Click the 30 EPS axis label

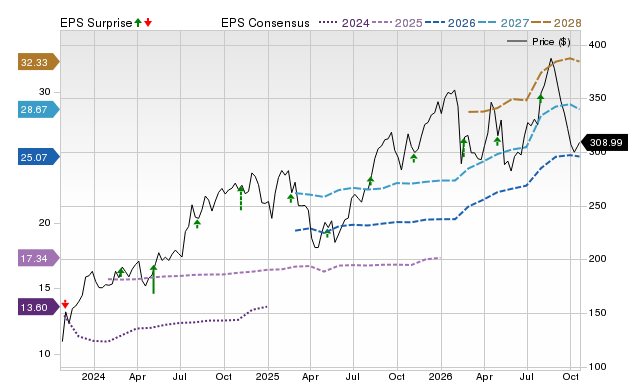click(44, 92)
